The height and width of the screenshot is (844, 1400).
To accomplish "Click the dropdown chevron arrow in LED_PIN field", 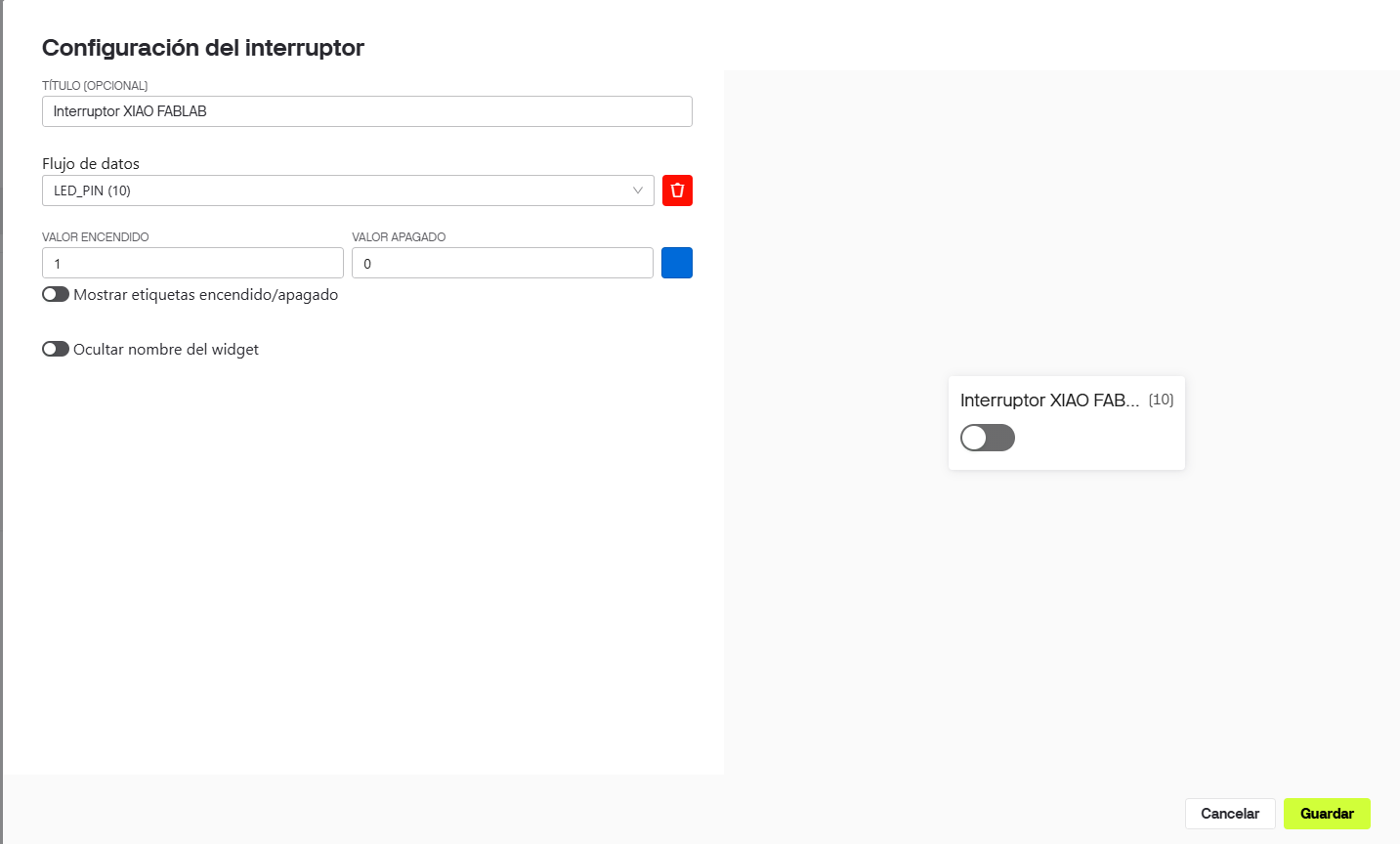I will (x=638, y=190).
